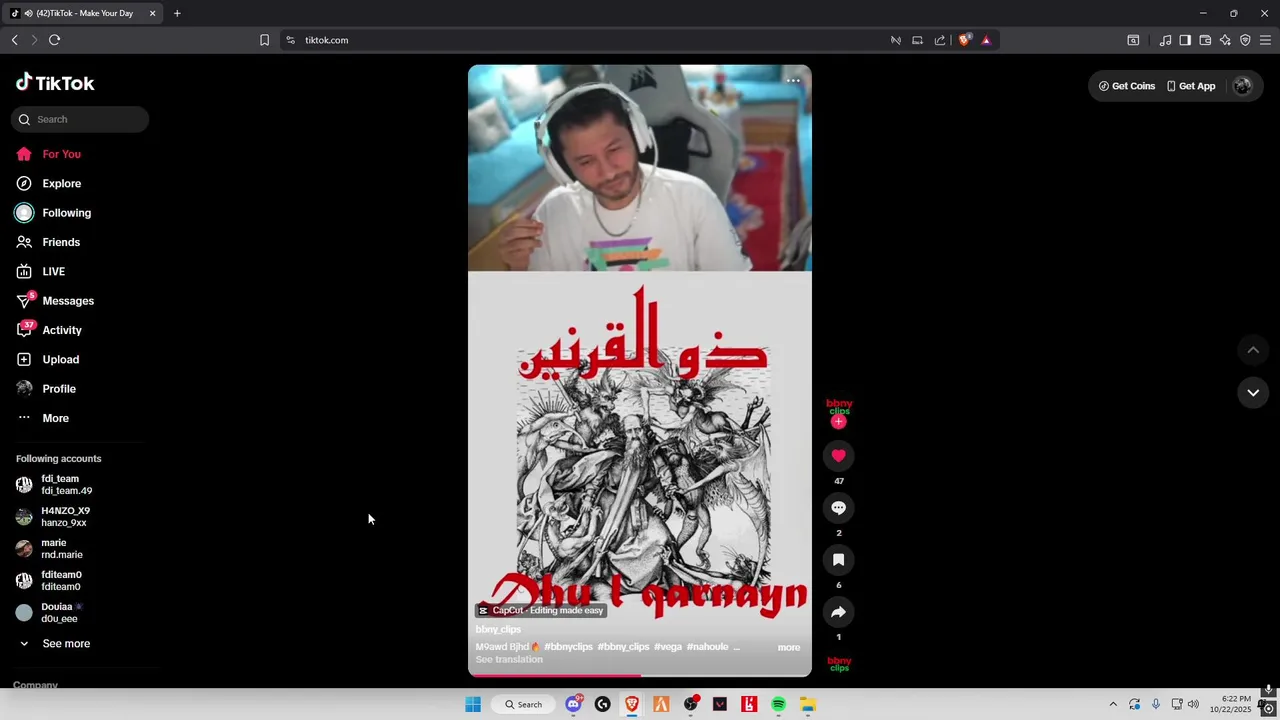Go back in the browser

pos(14,40)
